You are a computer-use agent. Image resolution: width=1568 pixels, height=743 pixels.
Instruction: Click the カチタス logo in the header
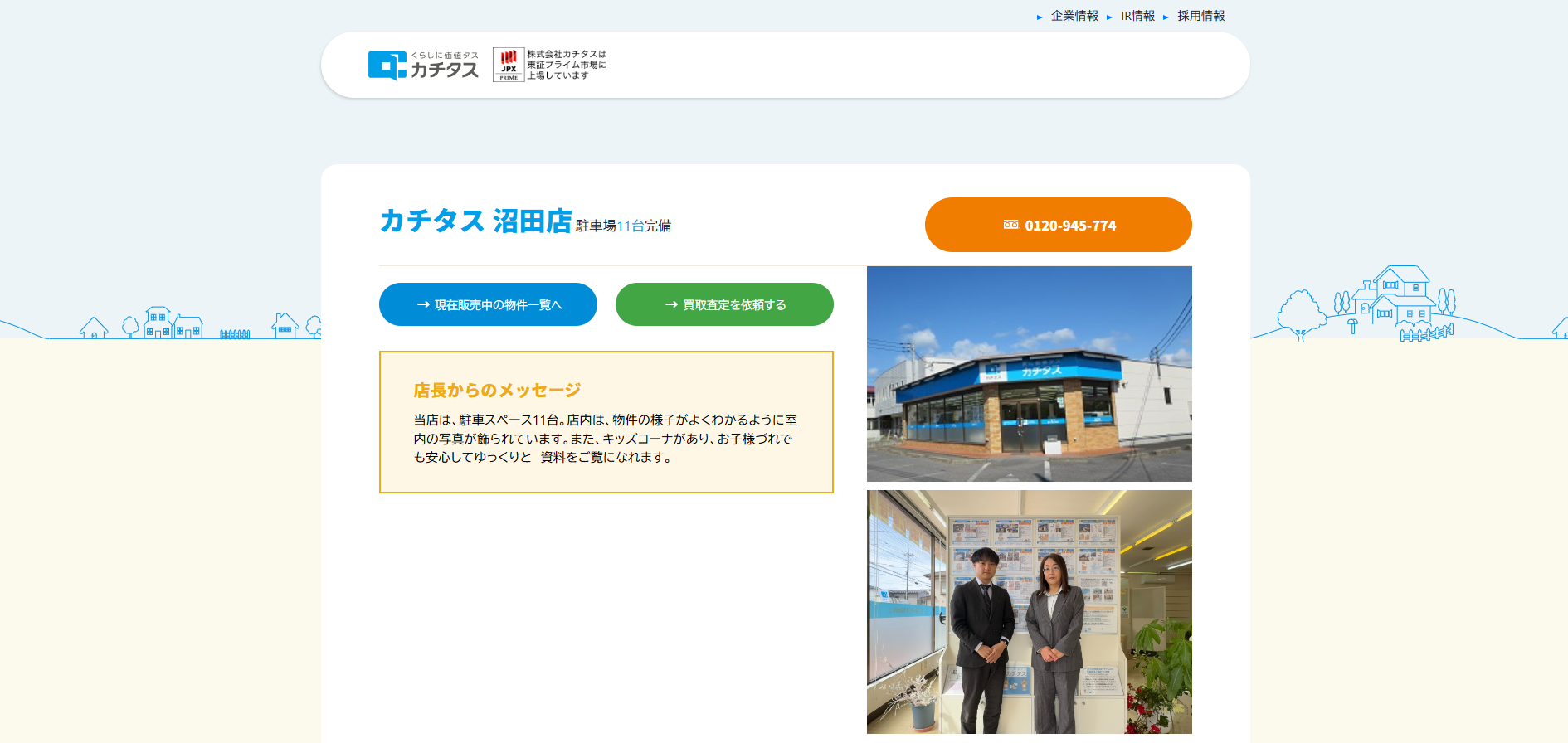423,66
